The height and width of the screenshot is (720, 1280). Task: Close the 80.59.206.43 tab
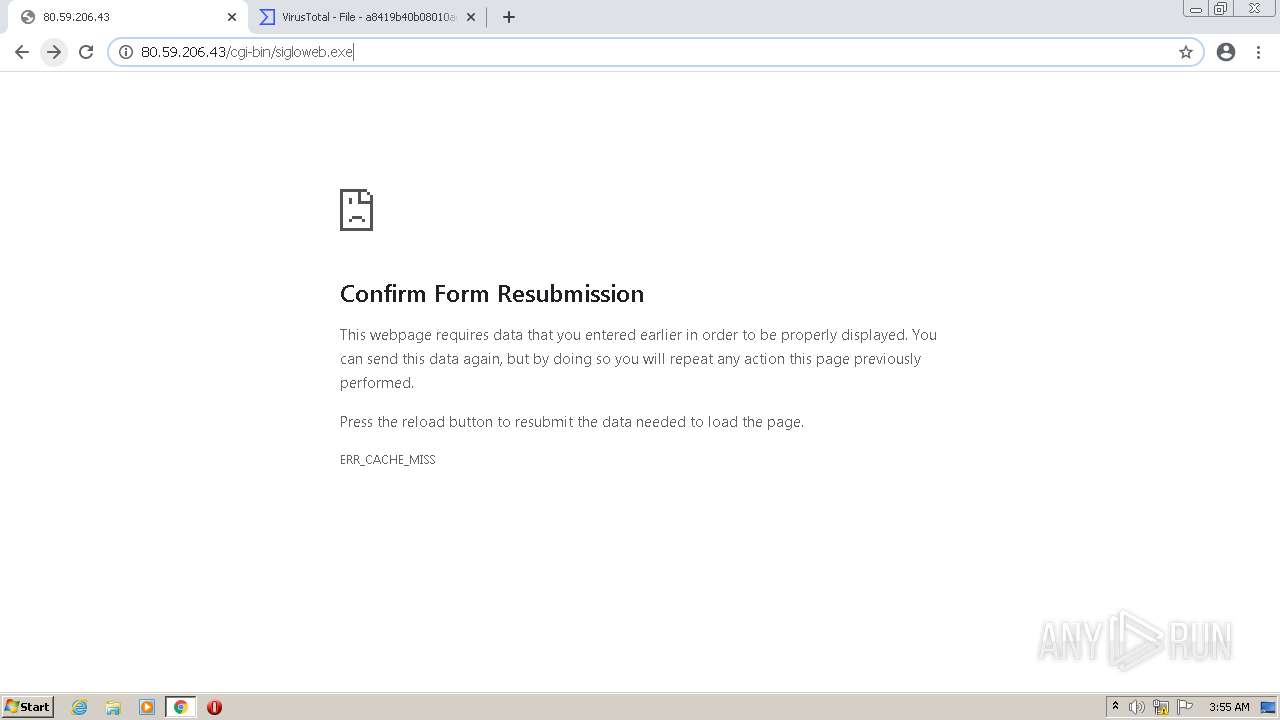click(x=231, y=17)
